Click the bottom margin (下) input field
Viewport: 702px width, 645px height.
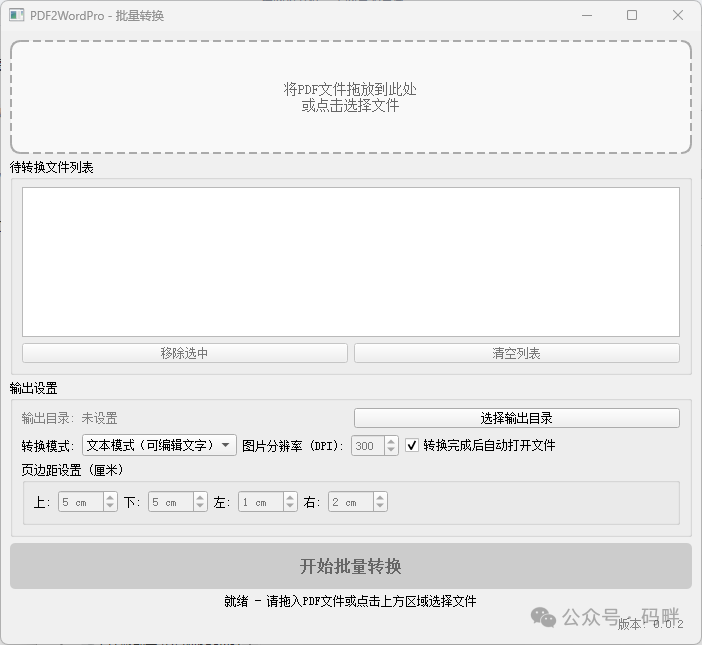[169, 503]
